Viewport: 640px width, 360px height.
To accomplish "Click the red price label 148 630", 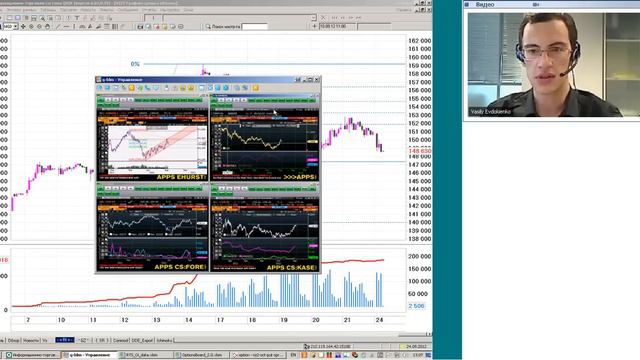I will [x=420, y=151].
